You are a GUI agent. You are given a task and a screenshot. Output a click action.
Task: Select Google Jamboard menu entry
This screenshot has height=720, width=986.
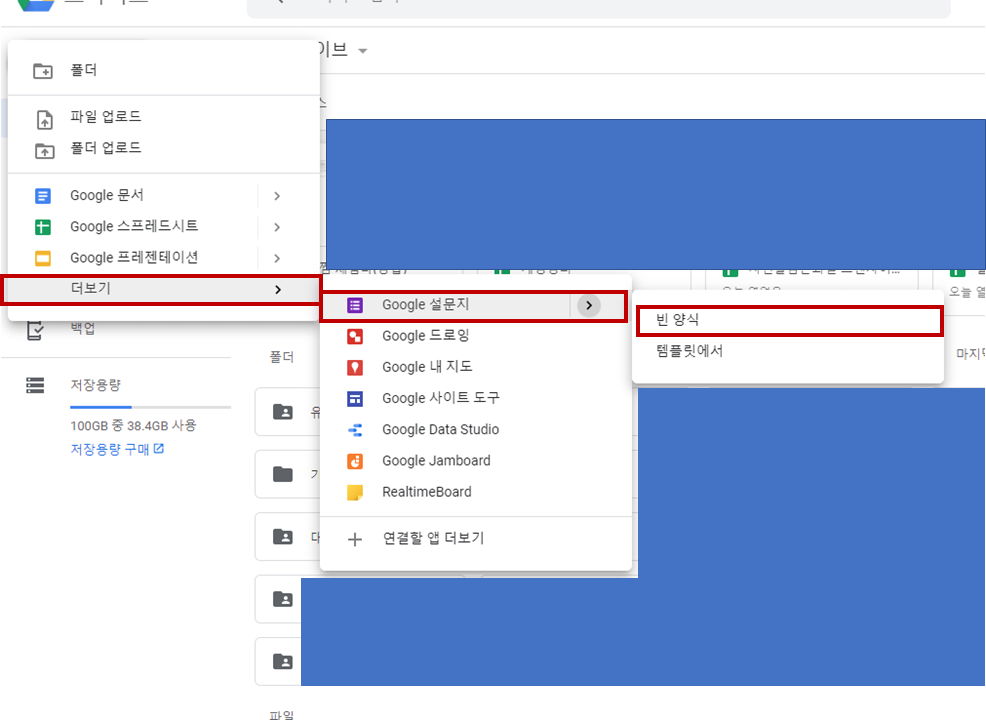[x=475, y=462]
